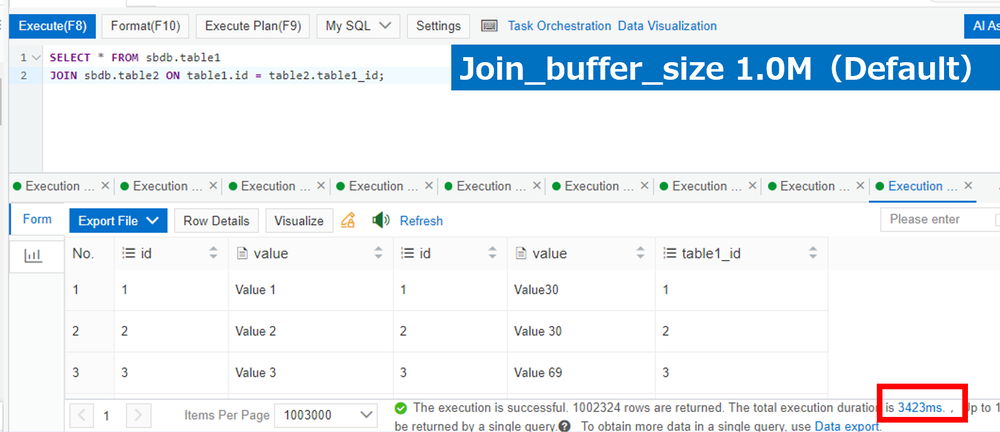Screen dimensions: 1000x432
Task: Open the Data export link
Action: click(x=846, y=426)
